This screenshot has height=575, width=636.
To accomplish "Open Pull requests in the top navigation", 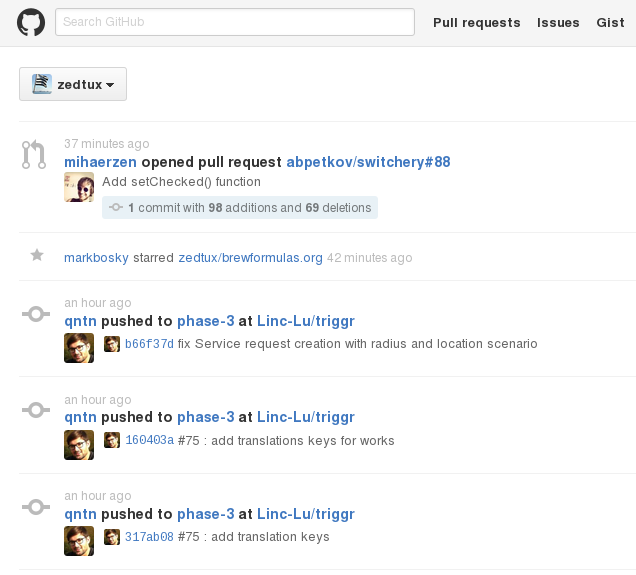I will (476, 23).
